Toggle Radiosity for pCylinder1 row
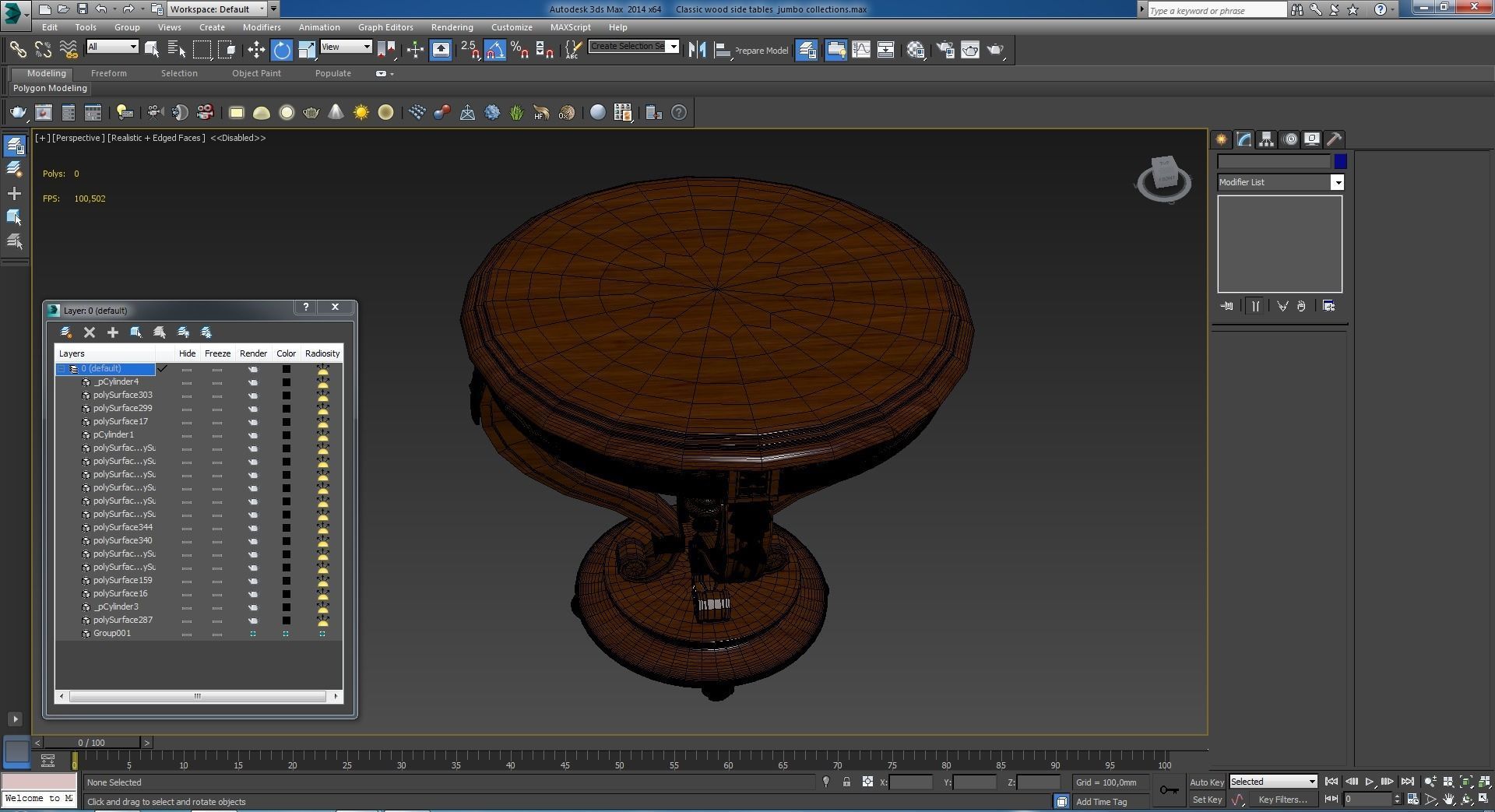The width and height of the screenshot is (1495, 812). 322,435
